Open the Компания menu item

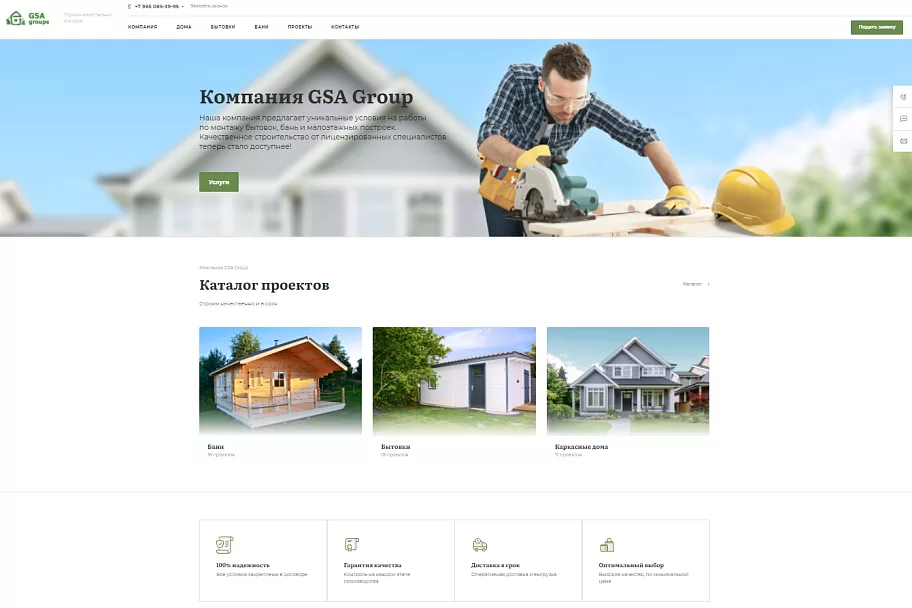pyautogui.click(x=142, y=27)
